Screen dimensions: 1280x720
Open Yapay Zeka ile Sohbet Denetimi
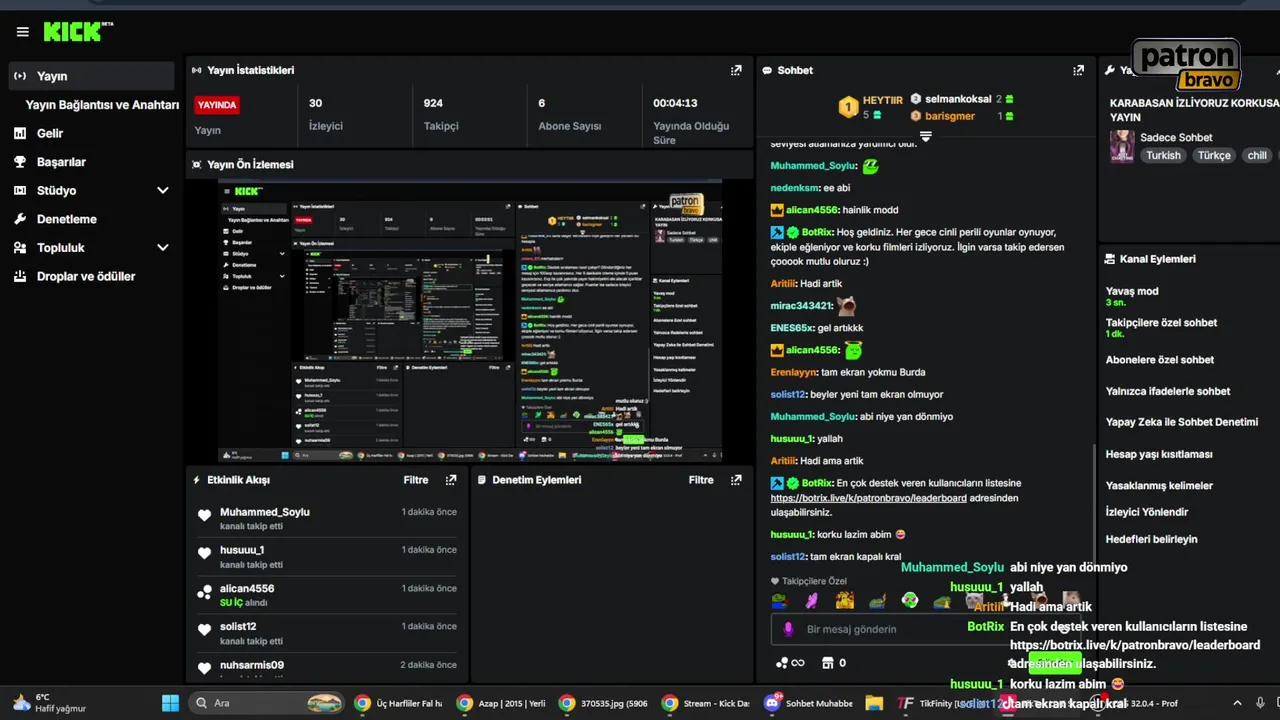[x=1181, y=422]
